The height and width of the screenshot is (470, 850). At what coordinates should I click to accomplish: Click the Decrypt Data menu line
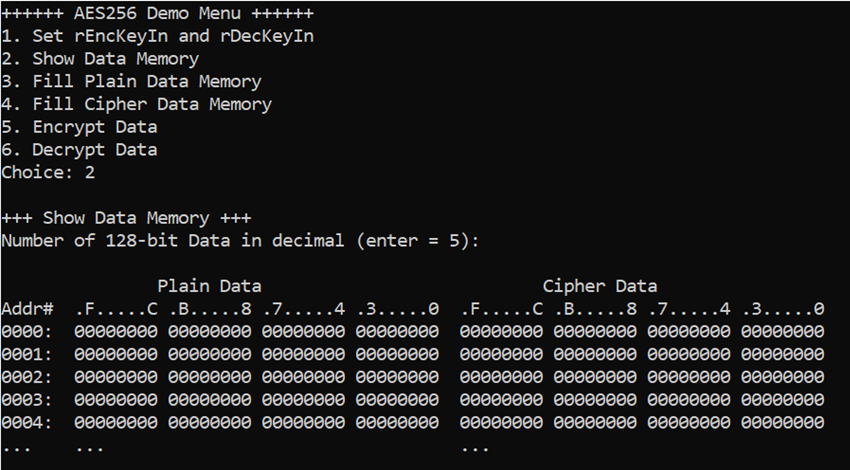[x=79, y=150]
